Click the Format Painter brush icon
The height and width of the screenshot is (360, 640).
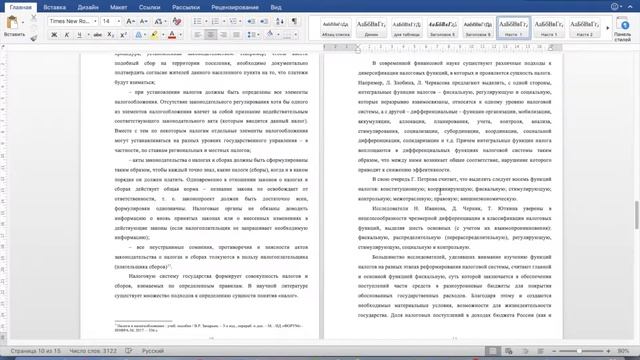click(x=34, y=38)
